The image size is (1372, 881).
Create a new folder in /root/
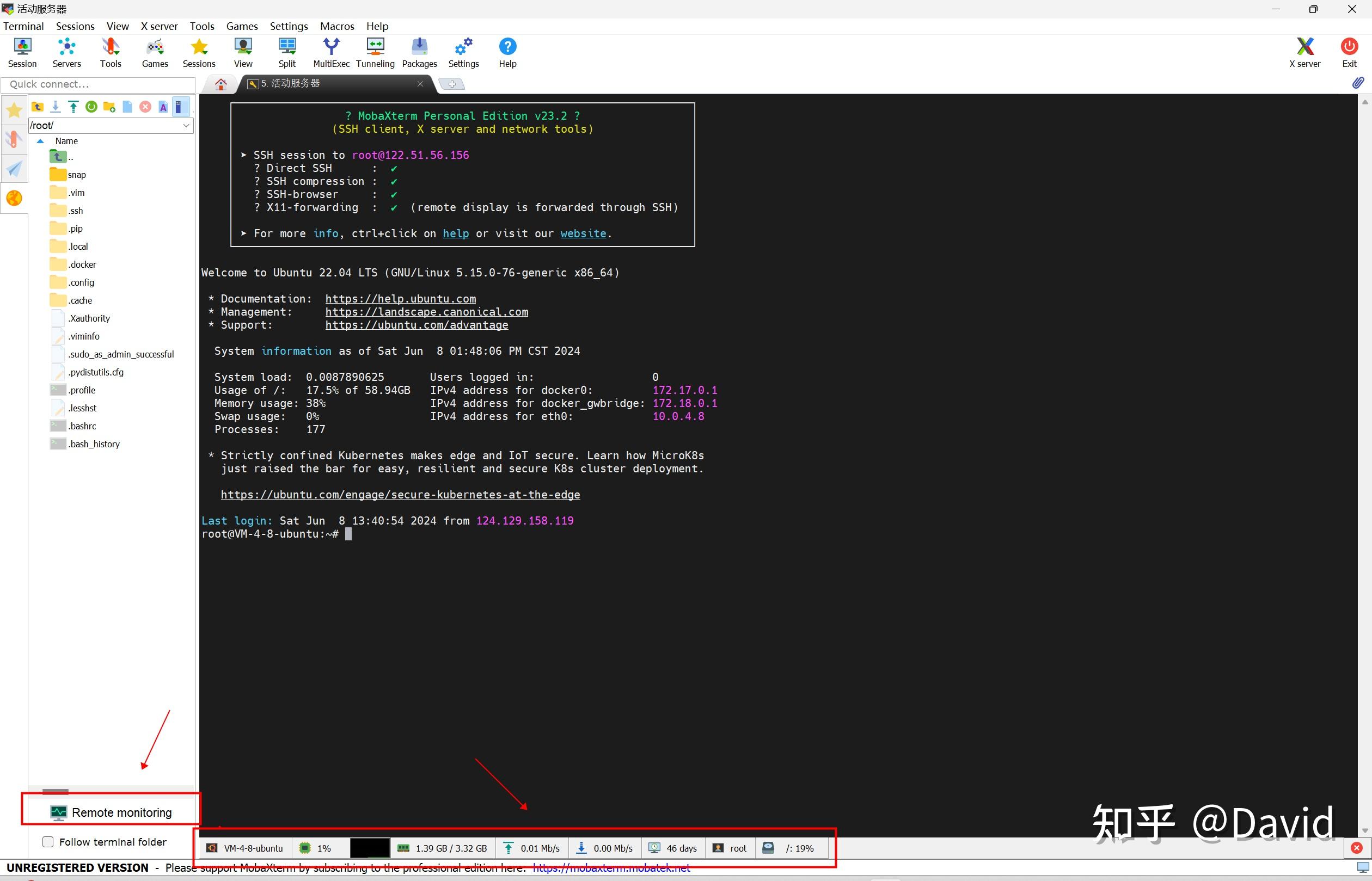tap(109, 107)
